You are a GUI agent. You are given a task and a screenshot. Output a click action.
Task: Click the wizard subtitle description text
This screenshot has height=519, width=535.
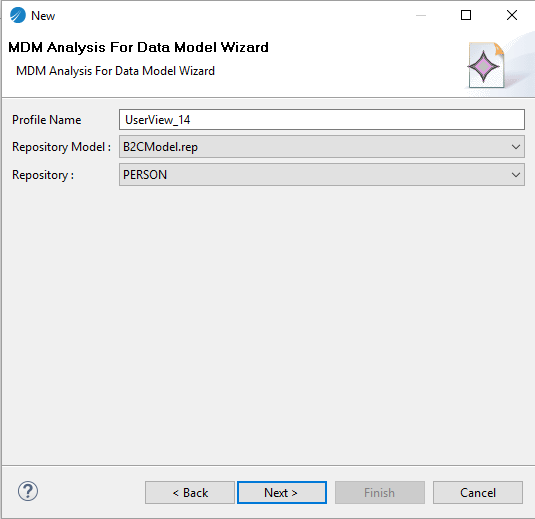click(116, 71)
